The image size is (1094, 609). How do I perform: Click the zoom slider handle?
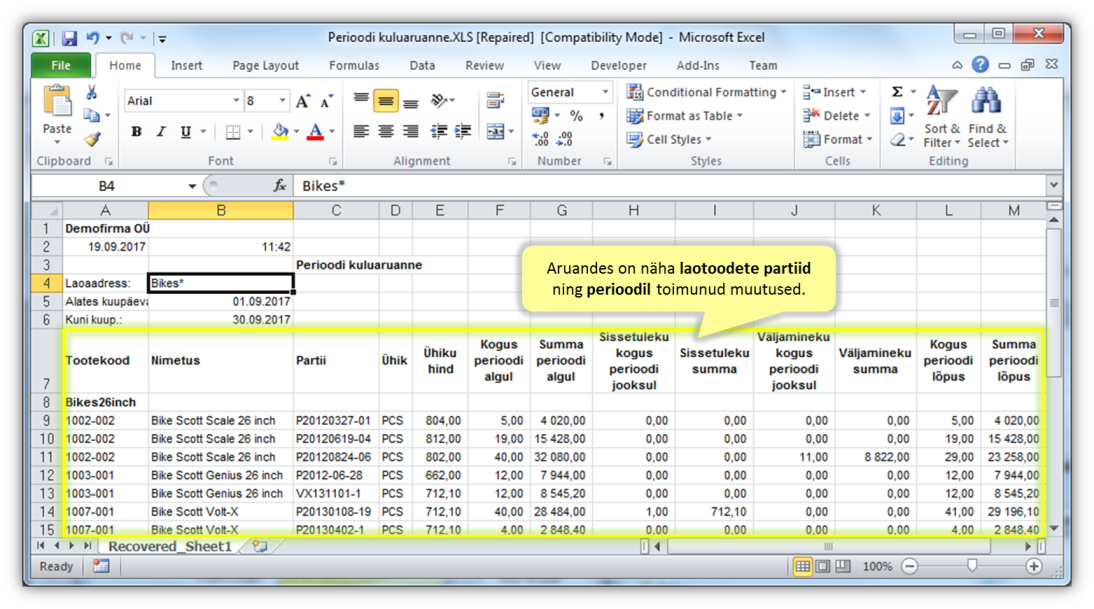coord(972,566)
